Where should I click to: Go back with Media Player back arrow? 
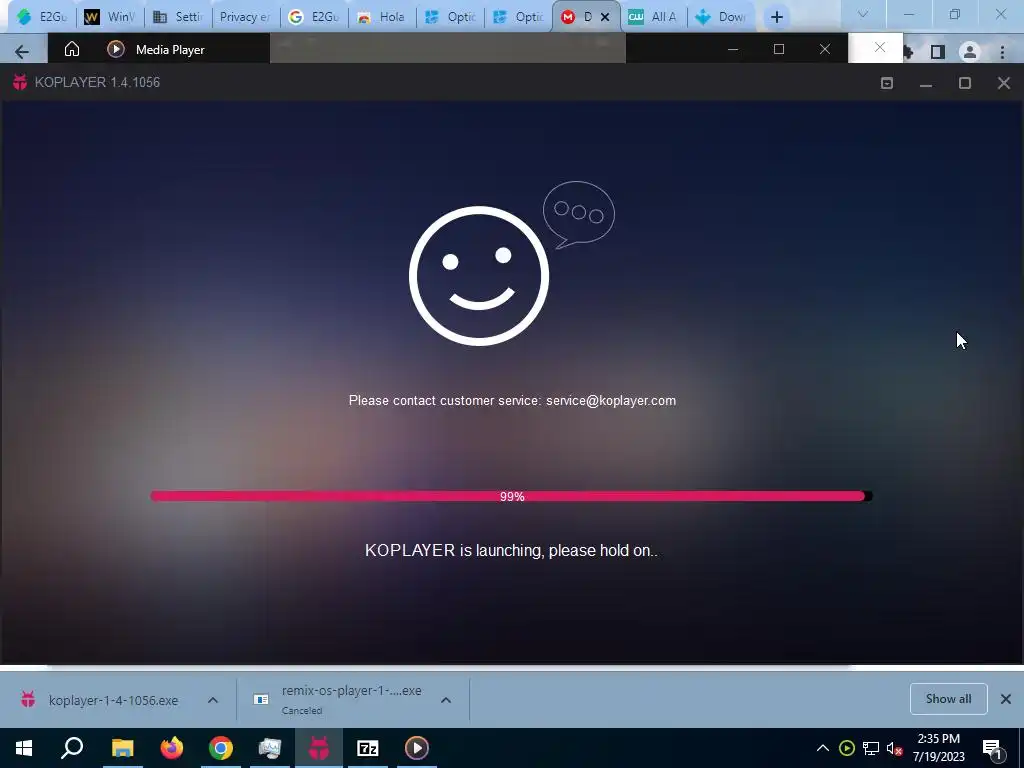[x=22, y=51]
